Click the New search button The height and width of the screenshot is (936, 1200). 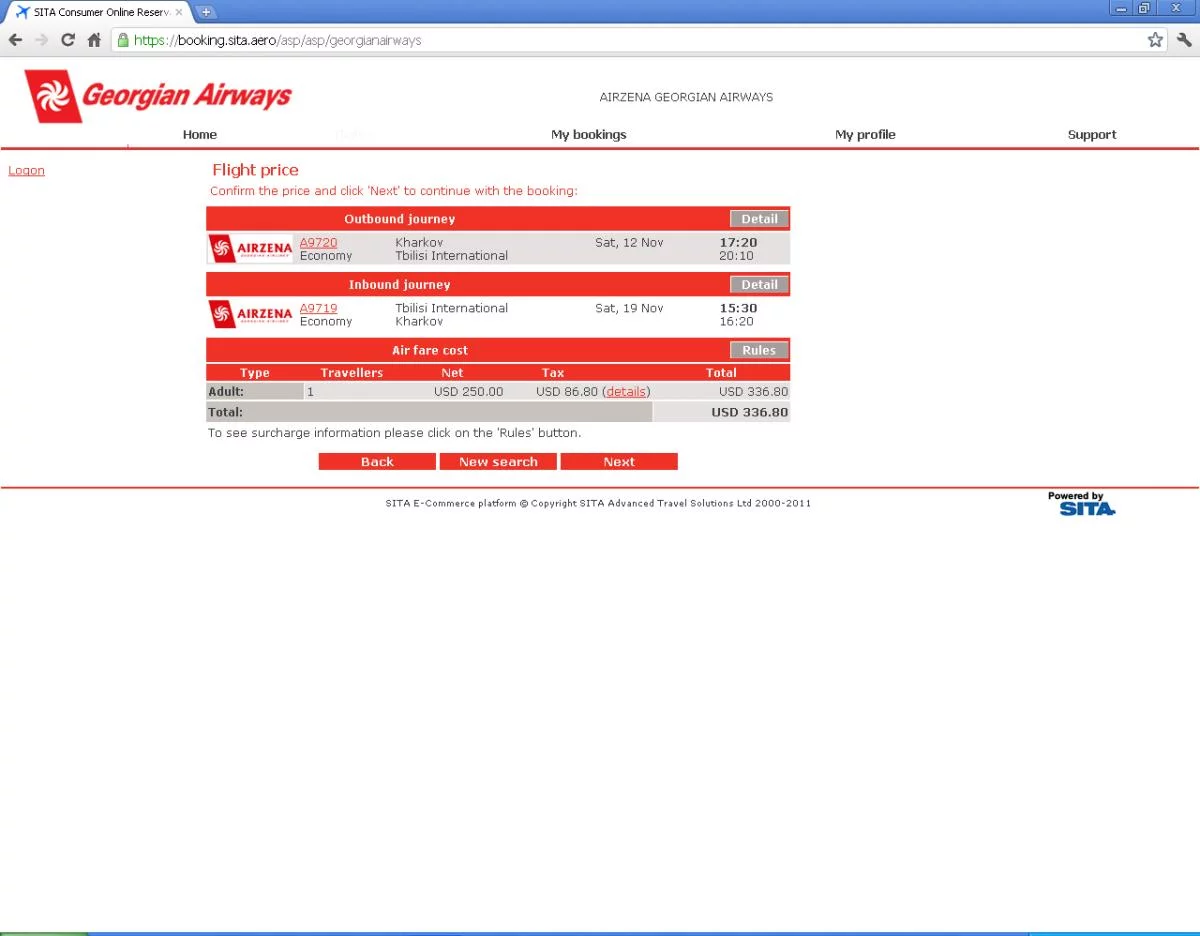pos(498,461)
